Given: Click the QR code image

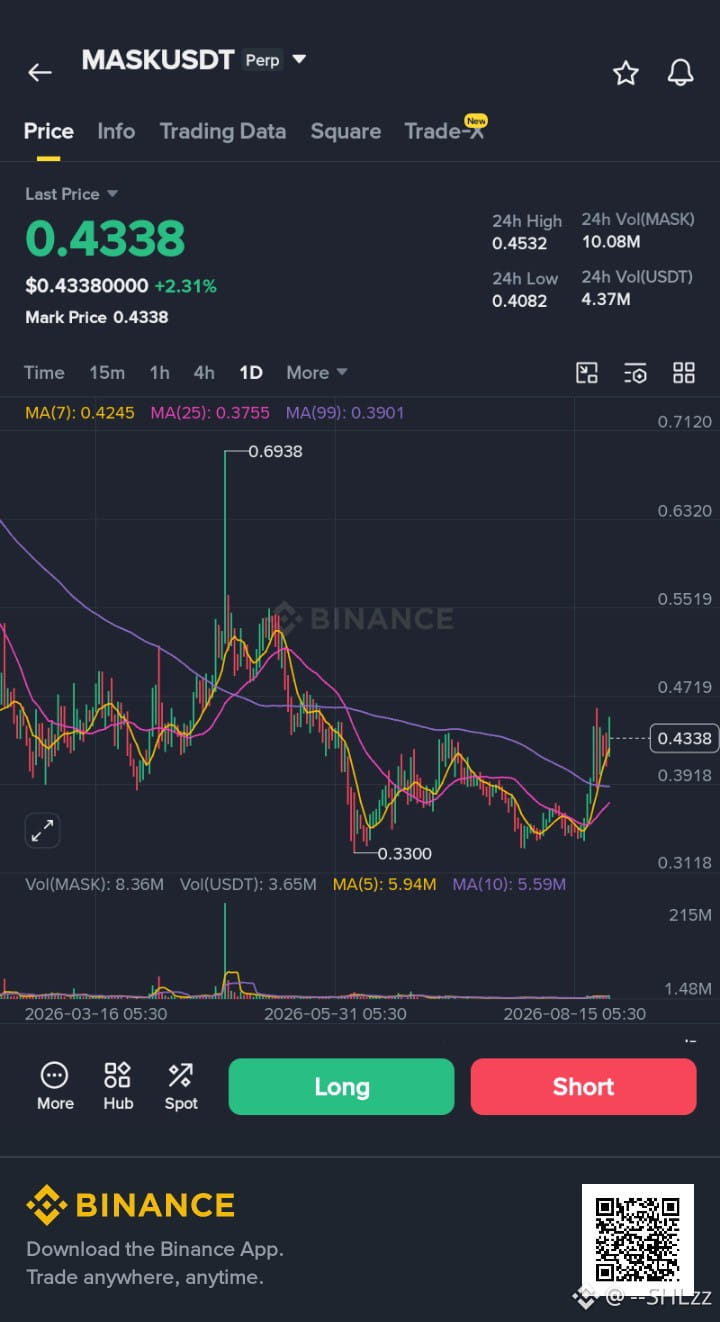Looking at the screenshot, I should 638,1240.
